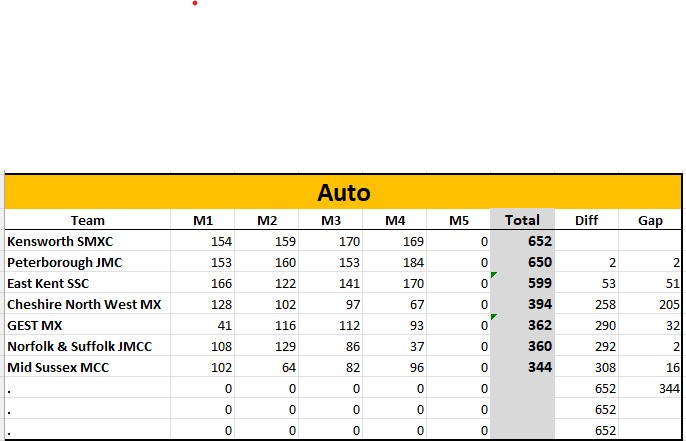Image resolution: width=686 pixels, height=441 pixels.
Task: Select the GEST MX team cell
Action: tap(37, 325)
